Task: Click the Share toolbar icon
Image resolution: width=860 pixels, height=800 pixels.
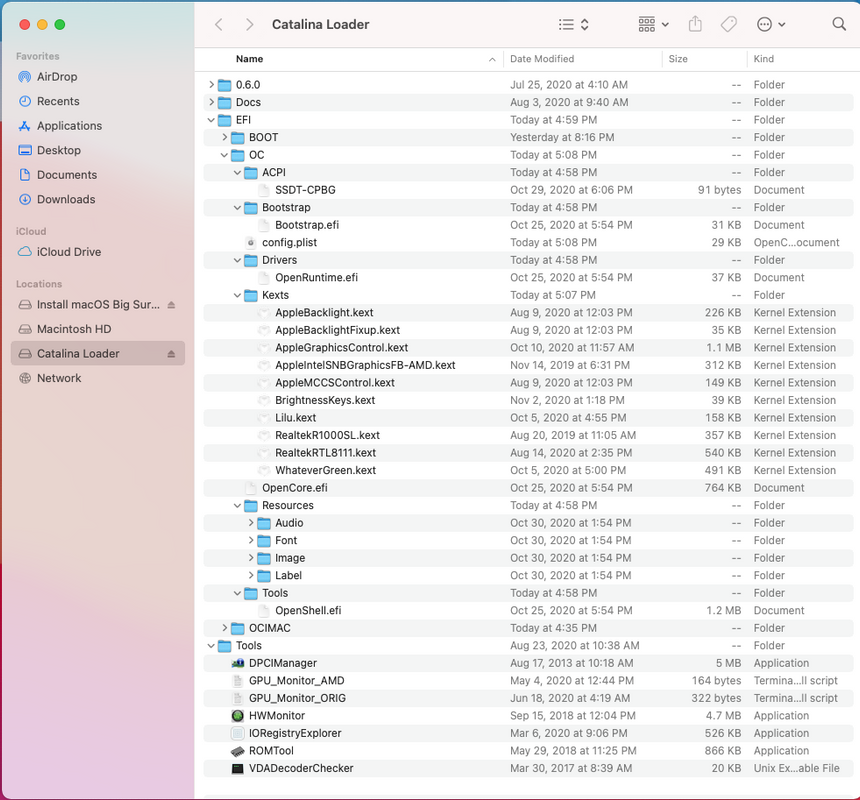Action: [695, 24]
